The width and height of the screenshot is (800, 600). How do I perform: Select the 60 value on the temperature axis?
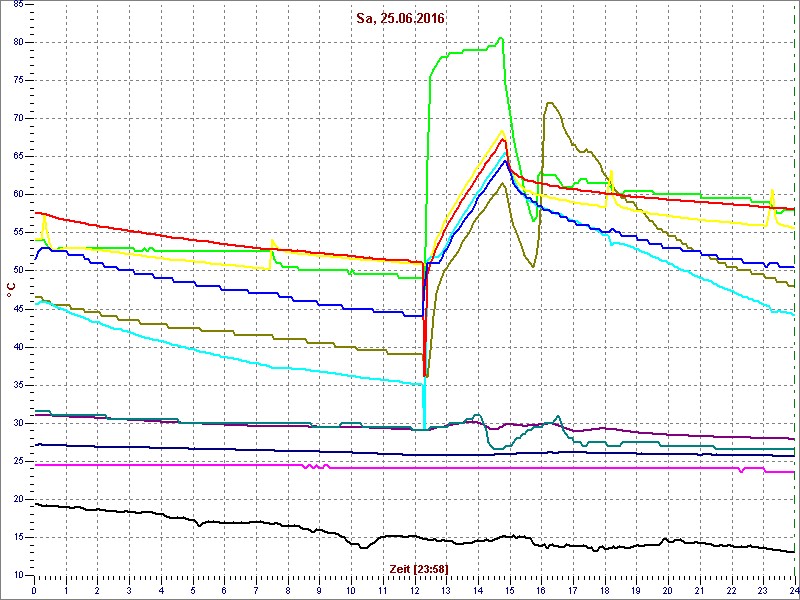point(17,195)
